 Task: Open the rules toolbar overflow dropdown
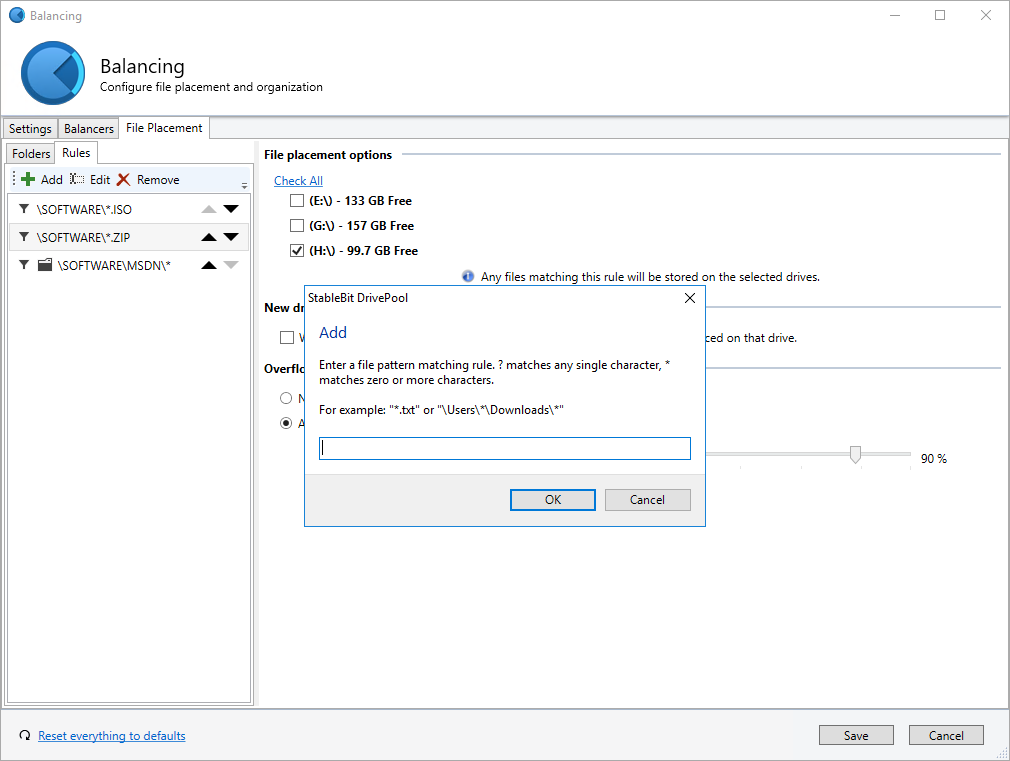[x=244, y=185]
